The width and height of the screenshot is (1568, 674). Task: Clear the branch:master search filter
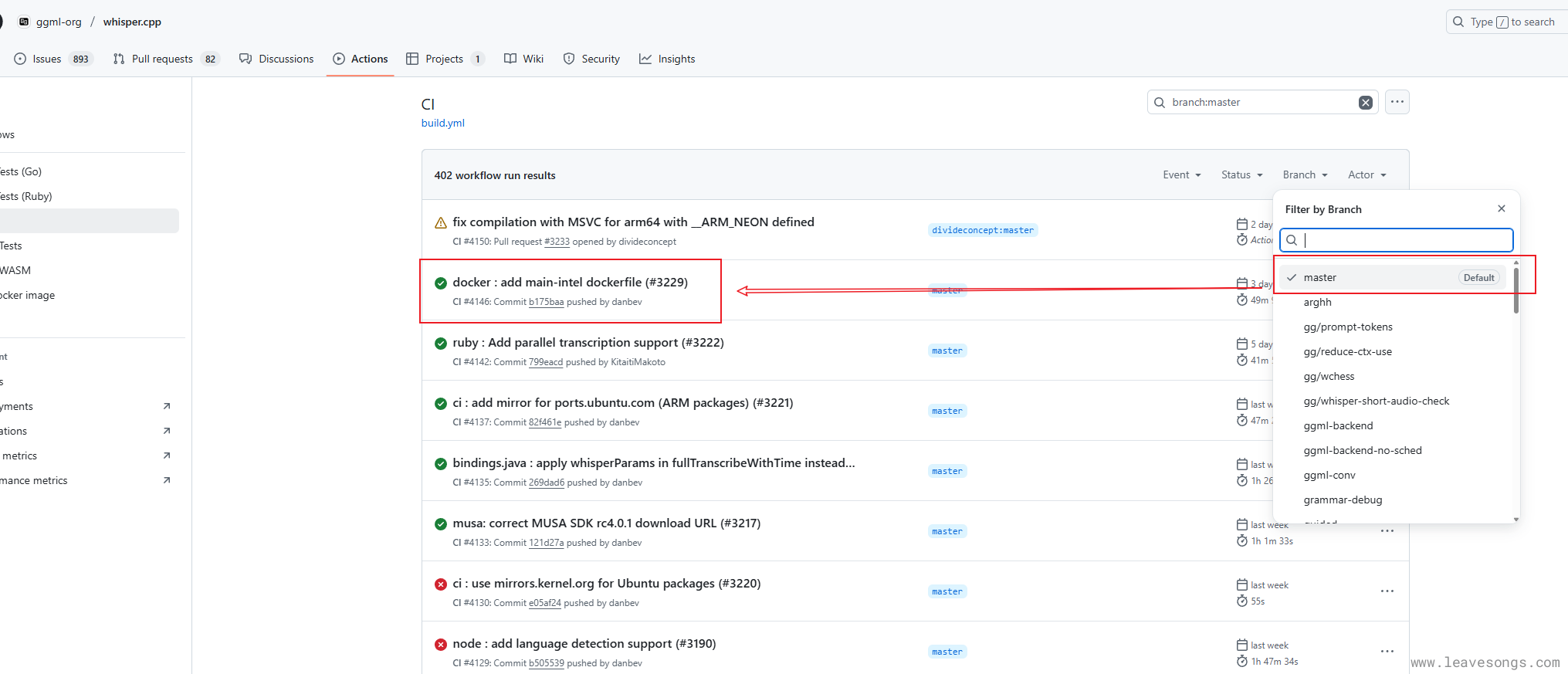(x=1365, y=103)
